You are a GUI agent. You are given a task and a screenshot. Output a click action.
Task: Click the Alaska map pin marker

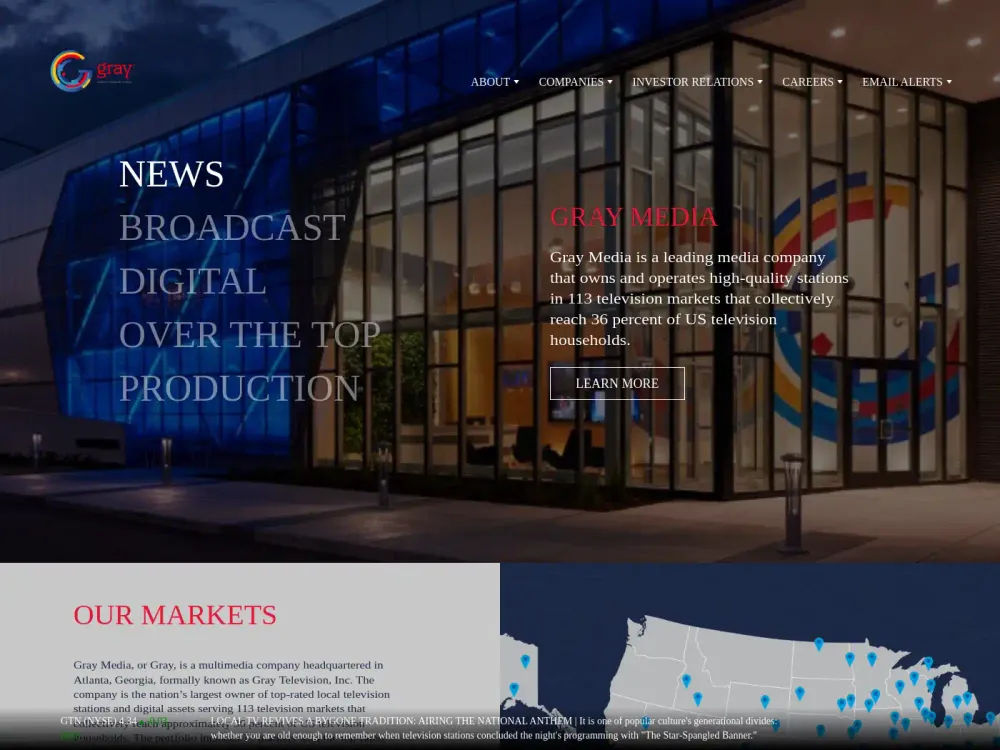525,661
